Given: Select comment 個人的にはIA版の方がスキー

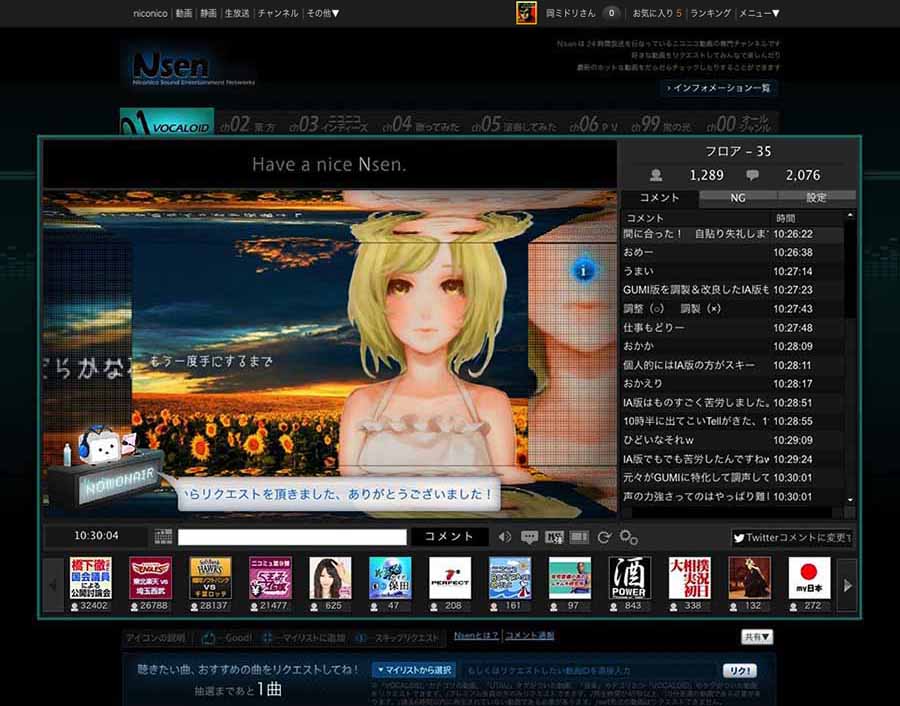Looking at the screenshot, I should tap(733, 365).
